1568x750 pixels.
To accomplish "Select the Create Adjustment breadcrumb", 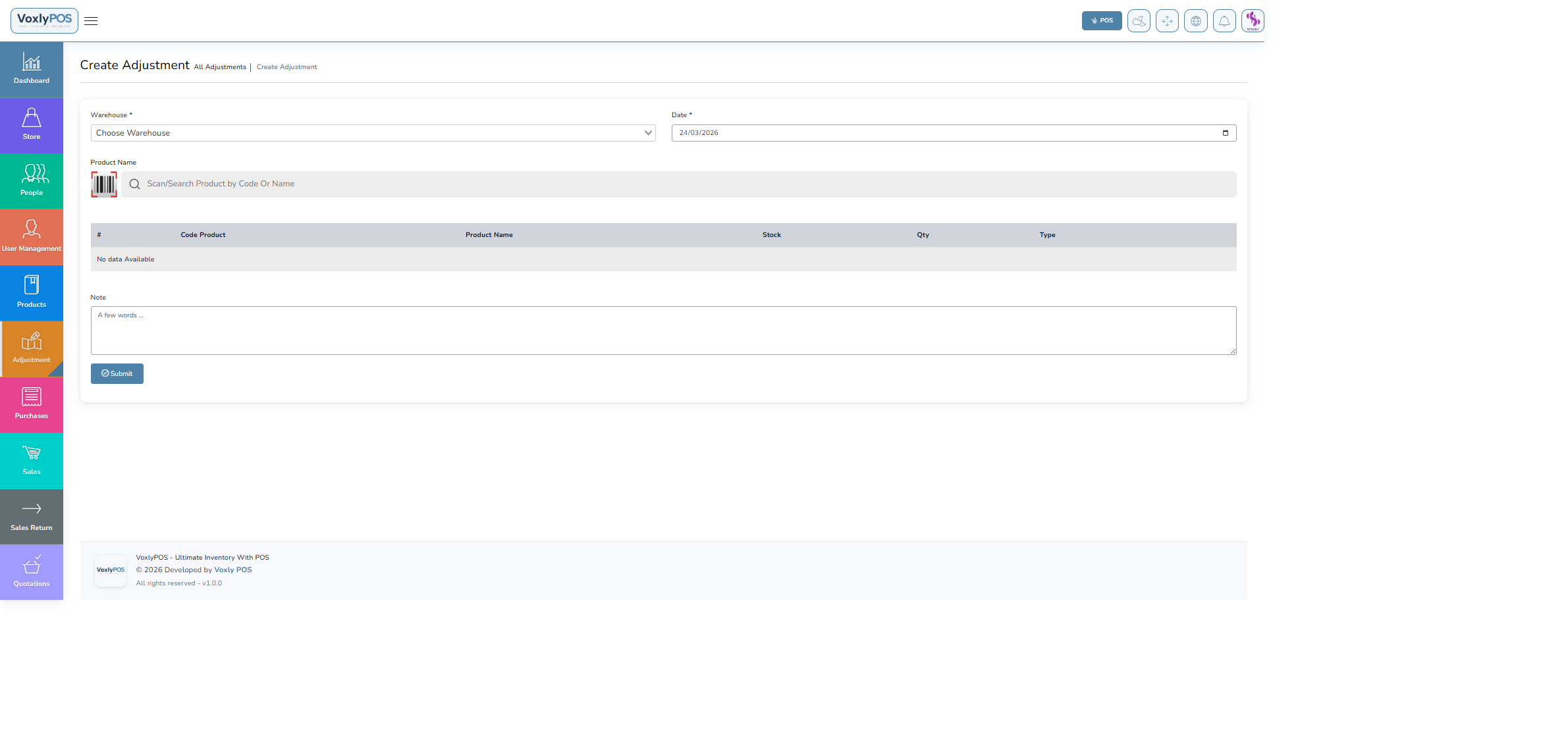I will click(286, 67).
